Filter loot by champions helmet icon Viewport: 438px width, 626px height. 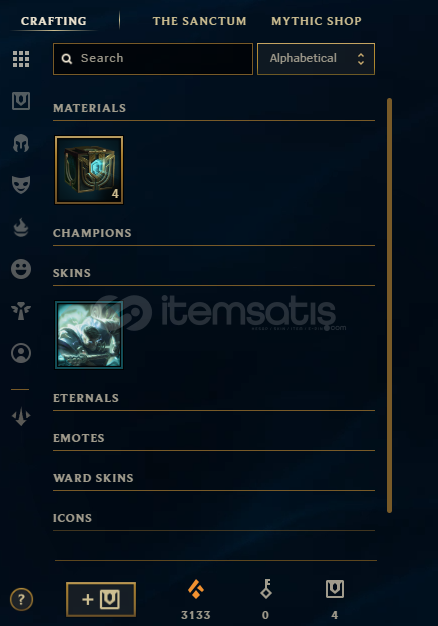pos(21,143)
